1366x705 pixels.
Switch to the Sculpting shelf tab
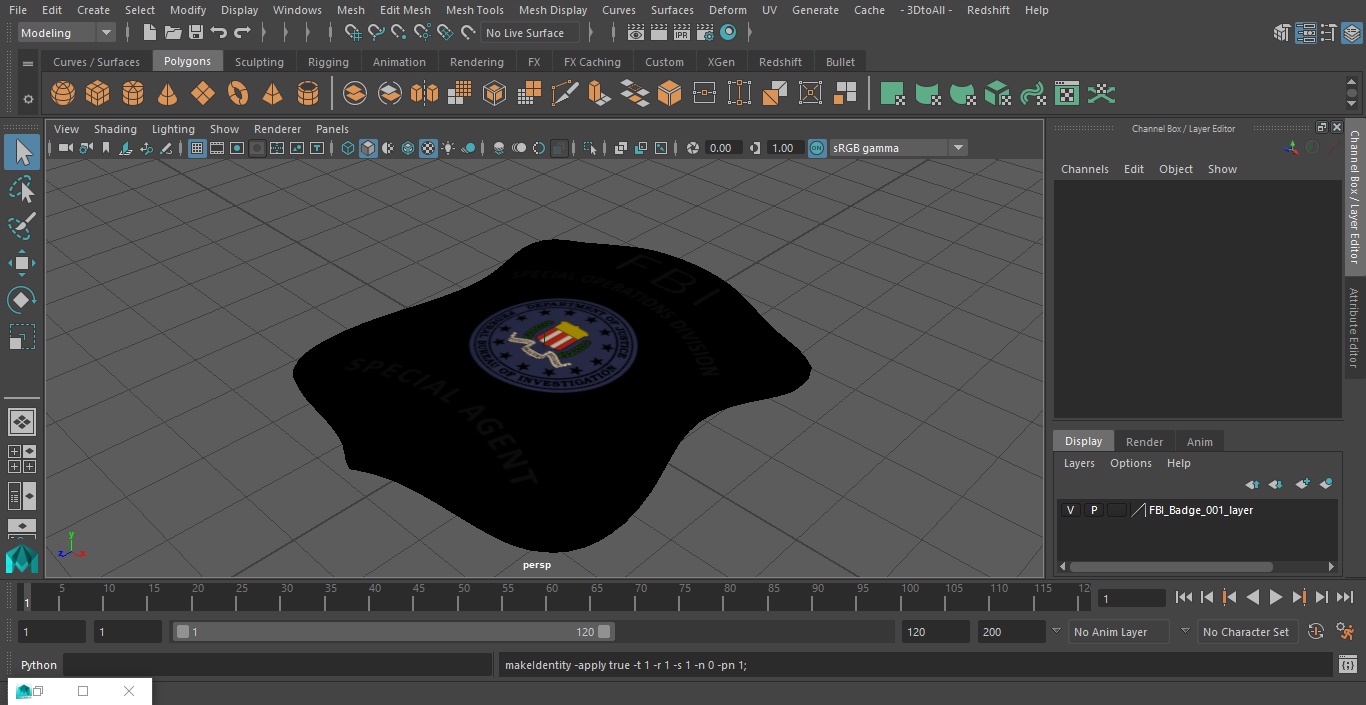(x=259, y=62)
